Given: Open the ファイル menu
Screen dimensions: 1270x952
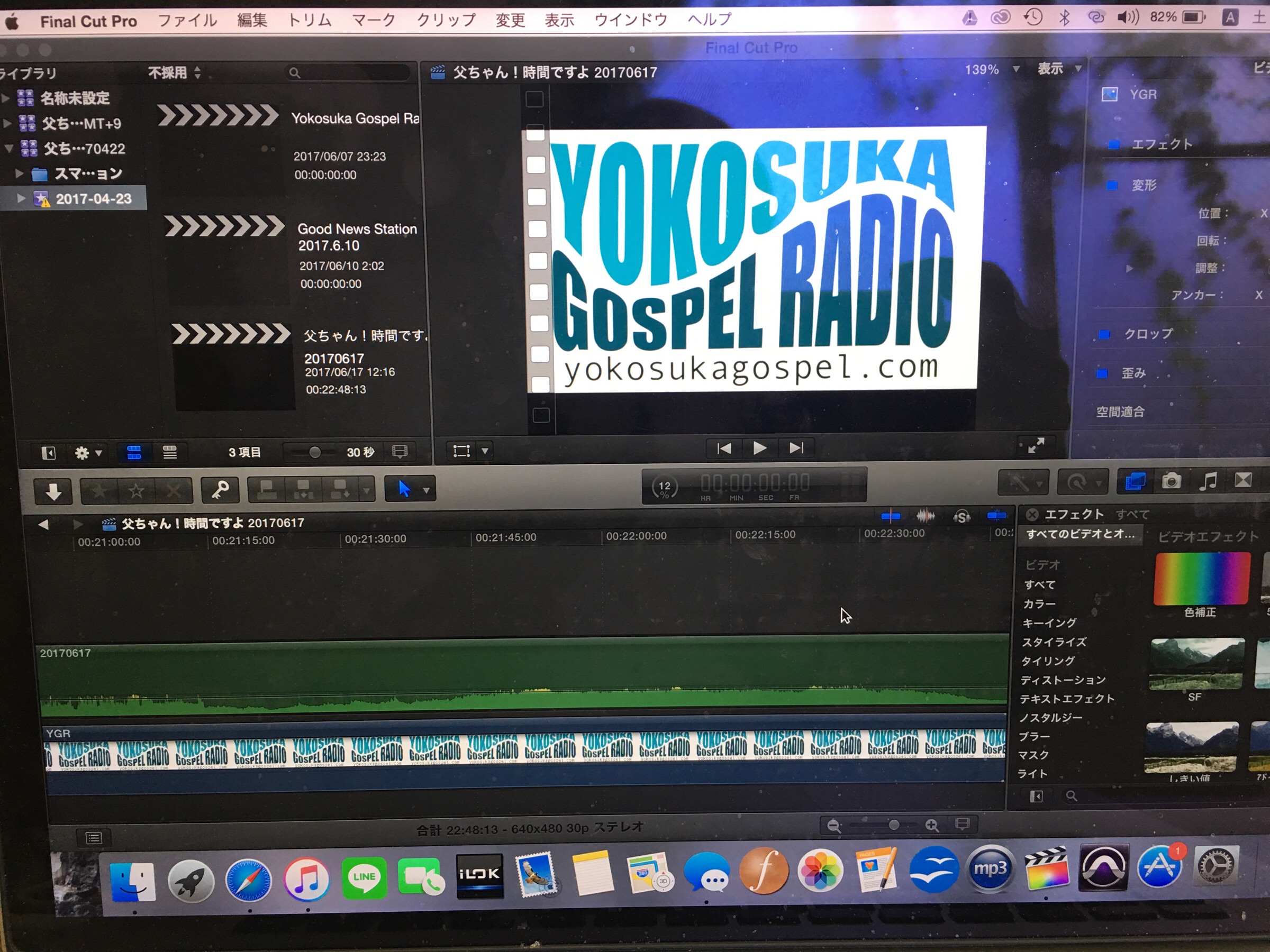Looking at the screenshot, I should [187, 21].
